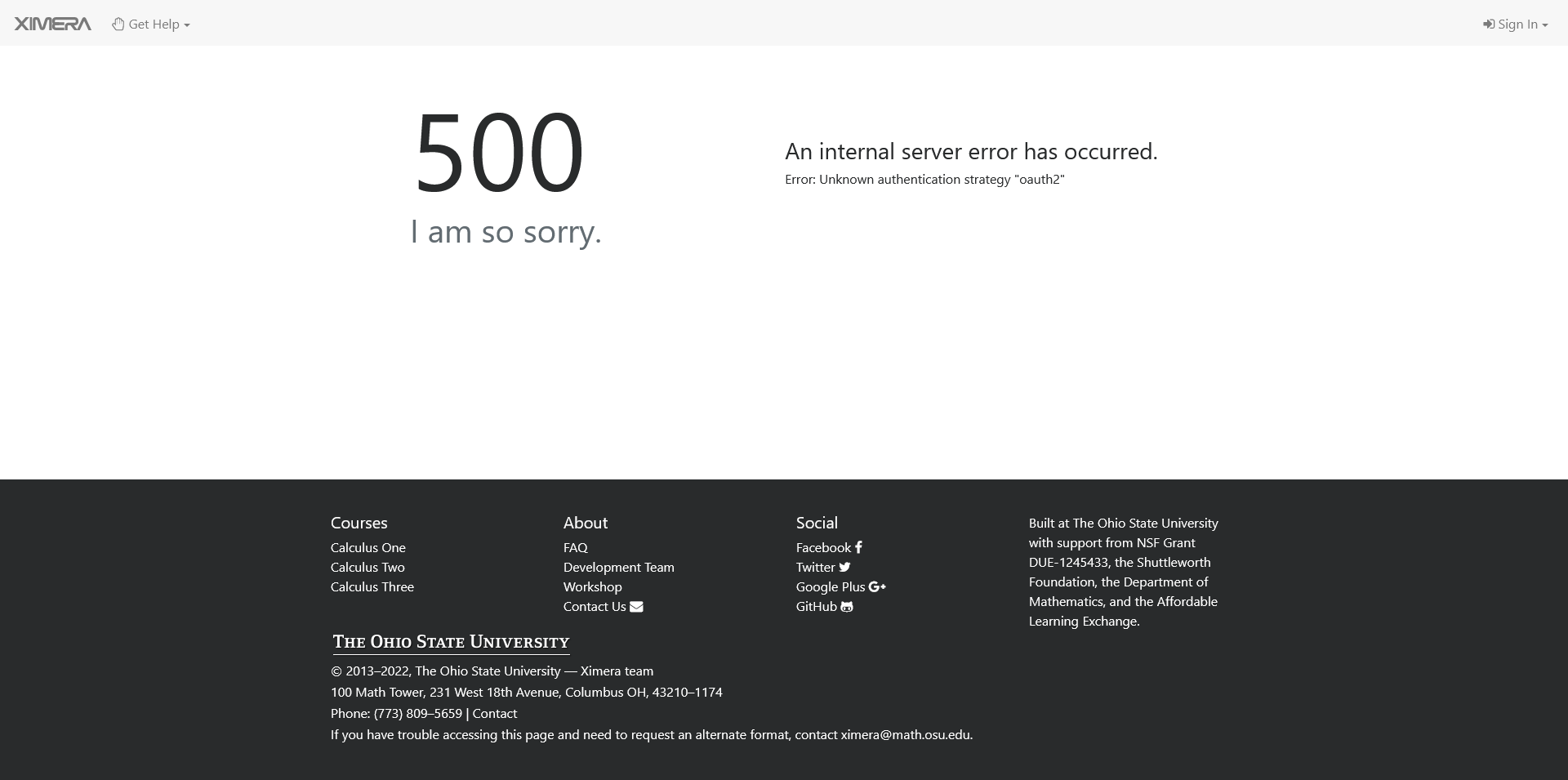Click the Google Plus icon
Image resolution: width=1568 pixels, height=780 pixels.
click(876, 586)
